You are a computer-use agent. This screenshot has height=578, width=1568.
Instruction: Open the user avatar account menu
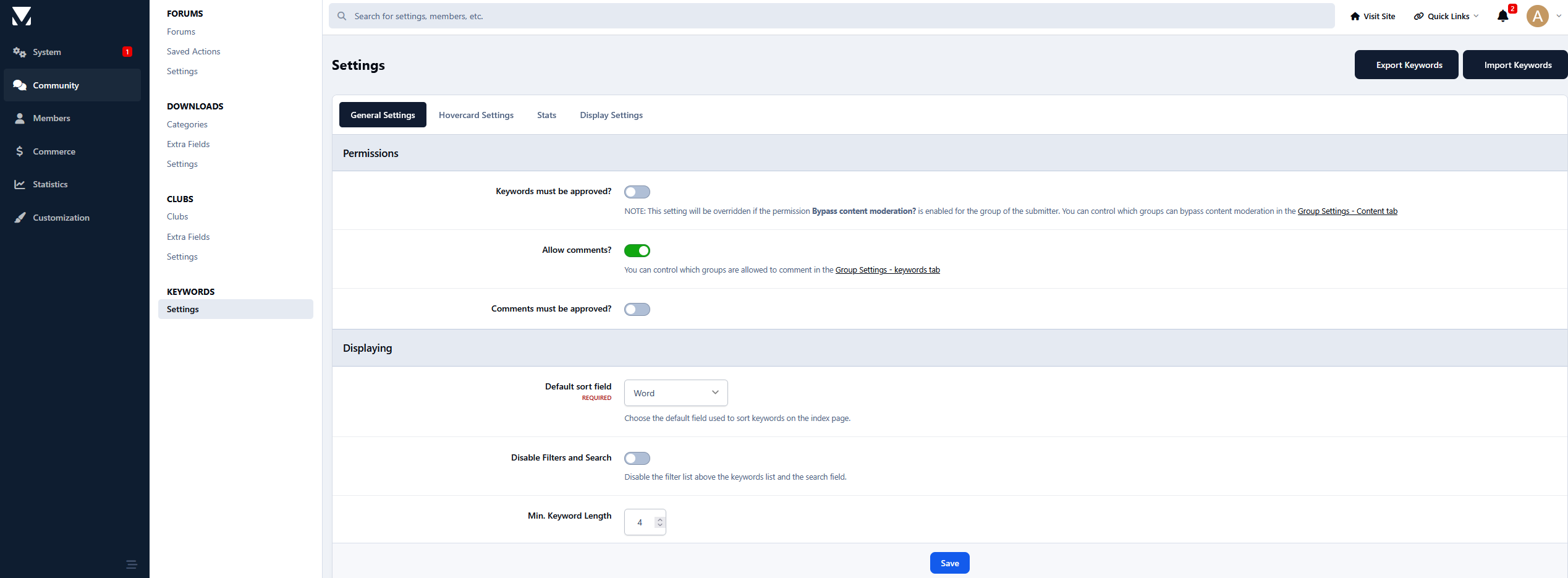pyautogui.click(x=1538, y=16)
